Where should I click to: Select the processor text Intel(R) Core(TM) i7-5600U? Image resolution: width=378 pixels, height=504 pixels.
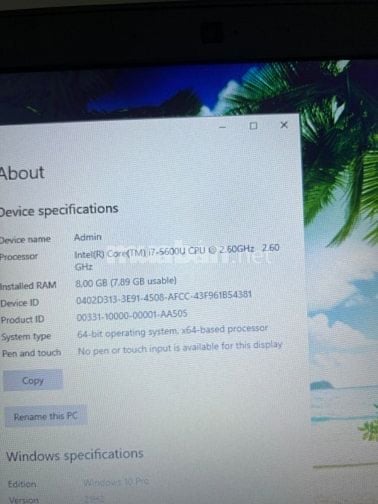[129, 253]
